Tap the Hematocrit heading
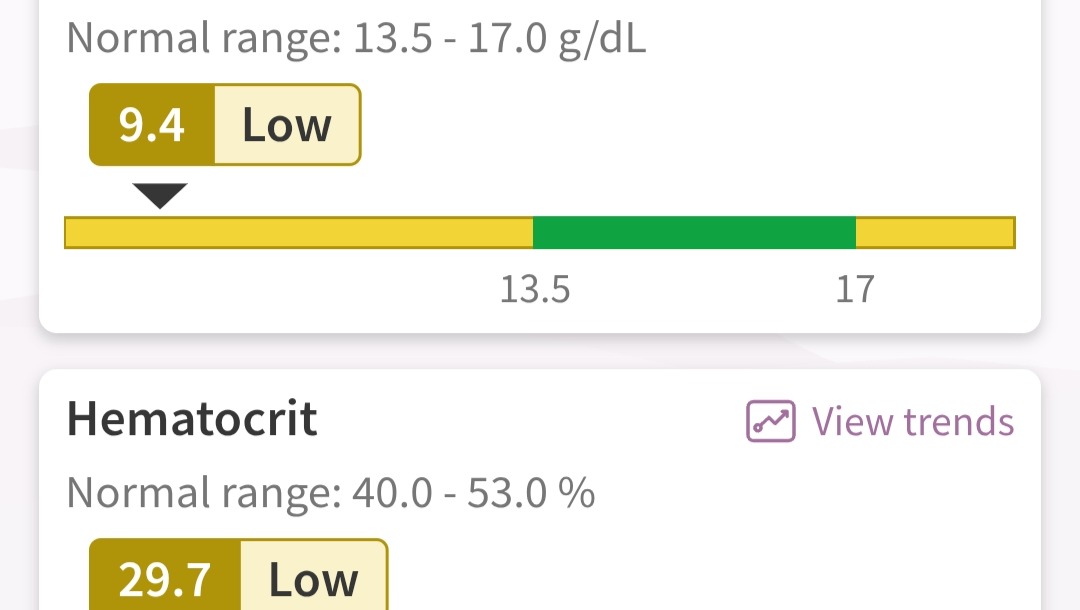 [192, 419]
